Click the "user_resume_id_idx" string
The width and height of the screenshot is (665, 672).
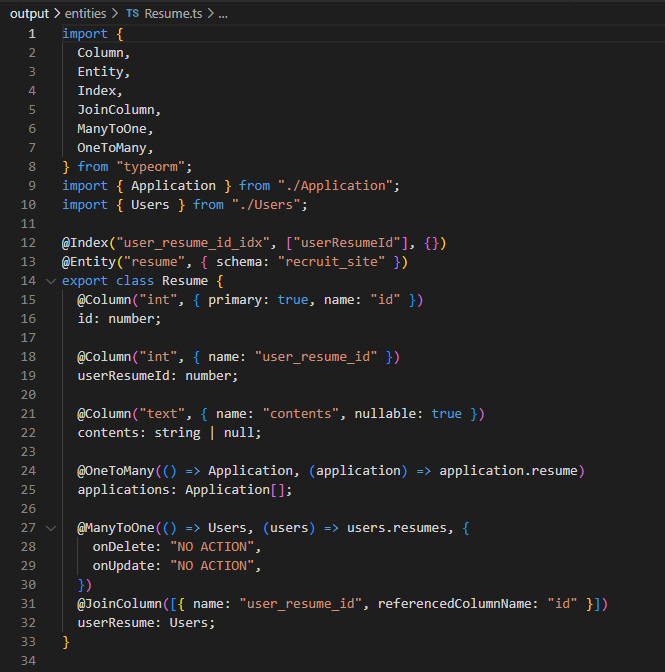click(x=193, y=243)
